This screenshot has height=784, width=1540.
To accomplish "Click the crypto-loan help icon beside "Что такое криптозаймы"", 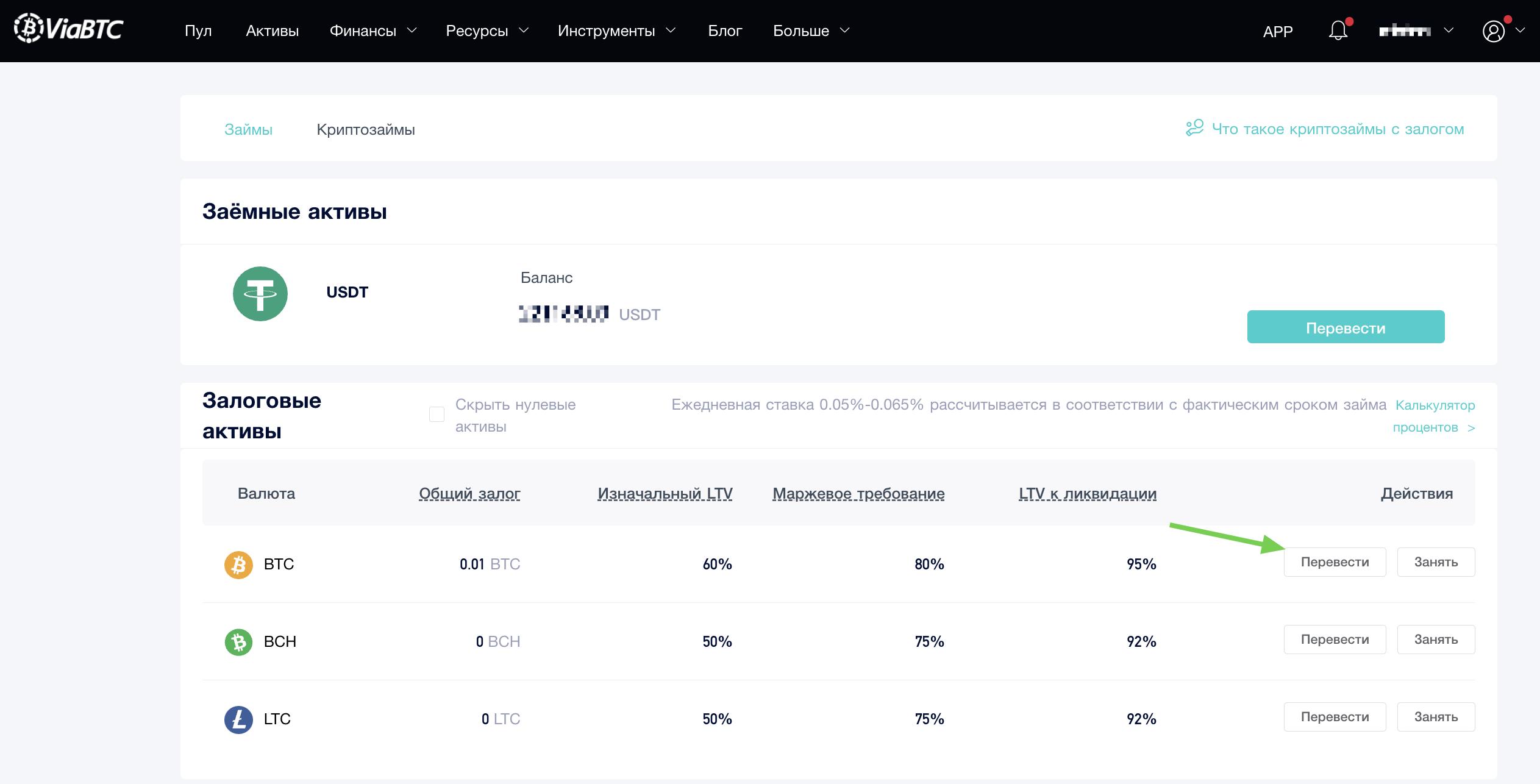I will (x=1194, y=128).
